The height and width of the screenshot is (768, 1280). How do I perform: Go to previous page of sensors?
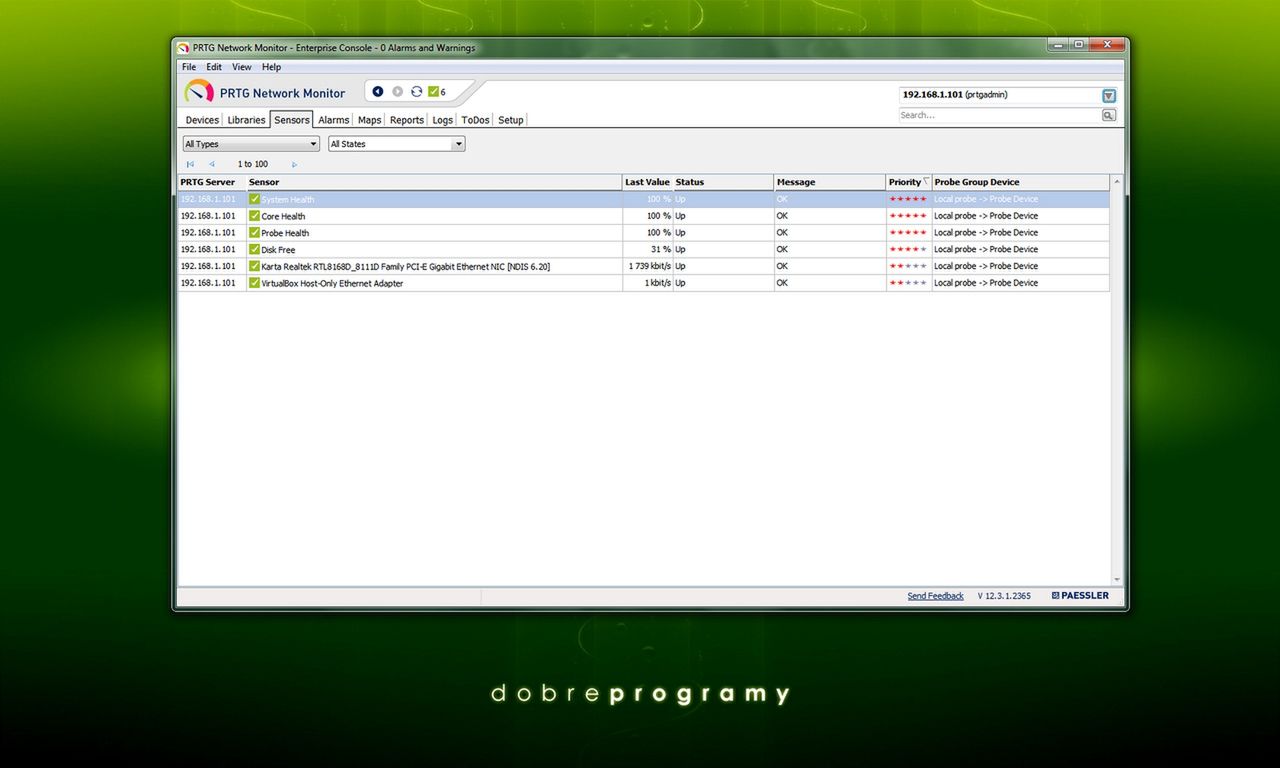click(211, 164)
